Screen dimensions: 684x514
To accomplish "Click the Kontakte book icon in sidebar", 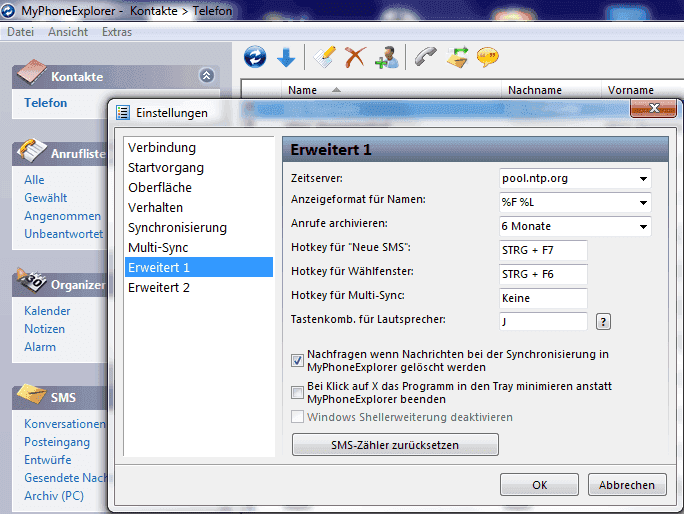I will pyautogui.click(x=31, y=72).
